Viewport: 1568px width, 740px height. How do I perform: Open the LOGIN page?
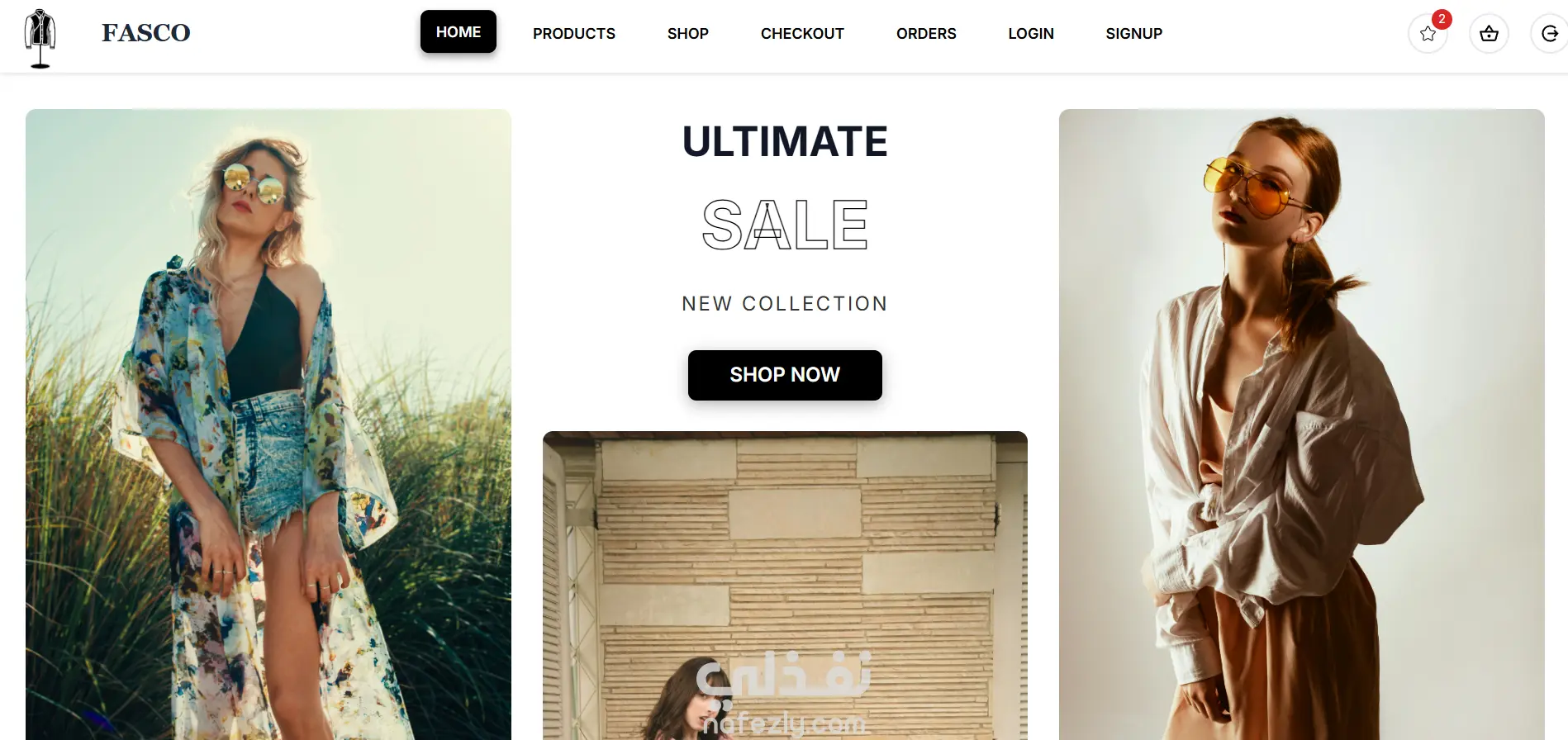(x=1031, y=34)
